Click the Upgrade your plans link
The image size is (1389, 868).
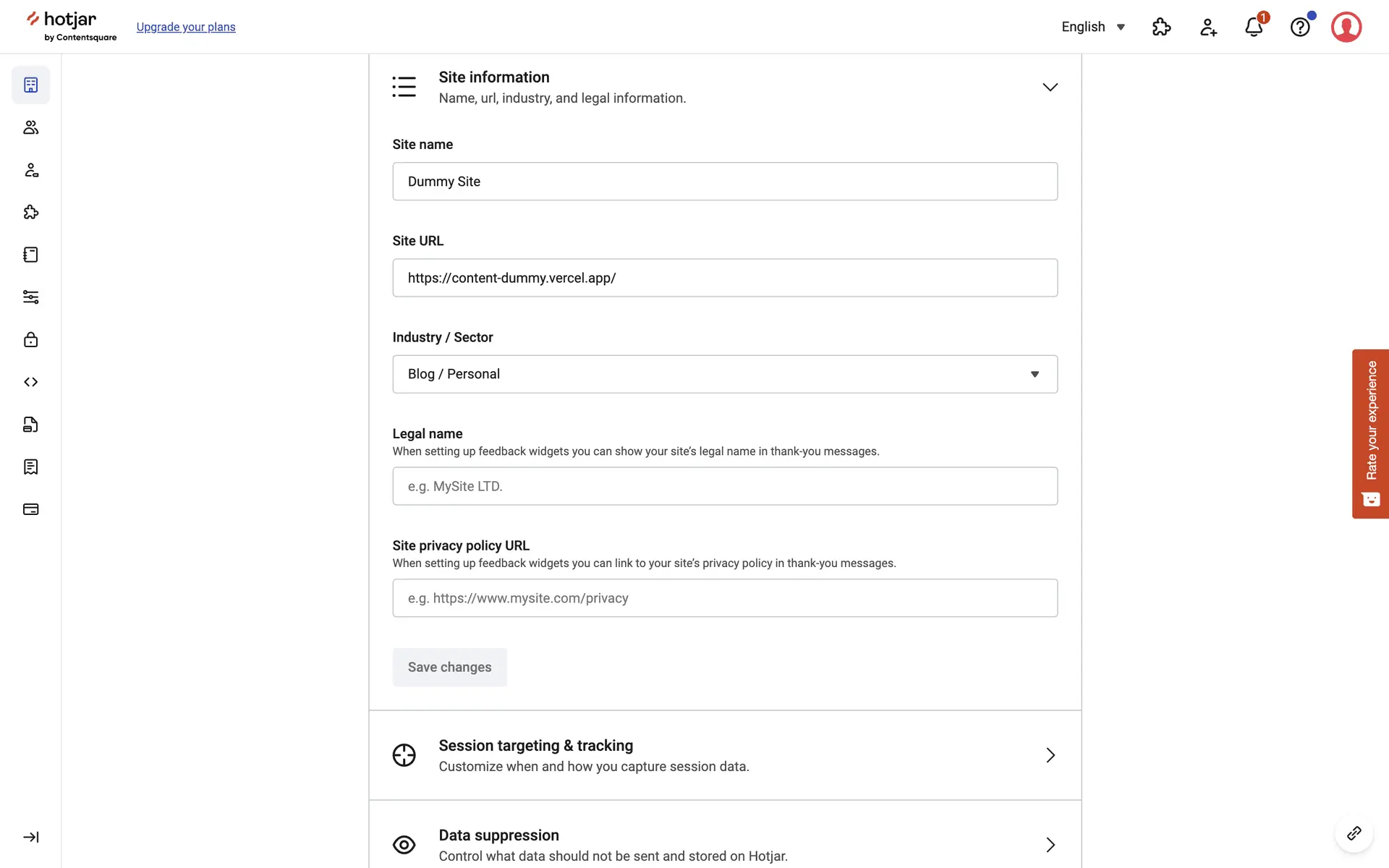(186, 27)
